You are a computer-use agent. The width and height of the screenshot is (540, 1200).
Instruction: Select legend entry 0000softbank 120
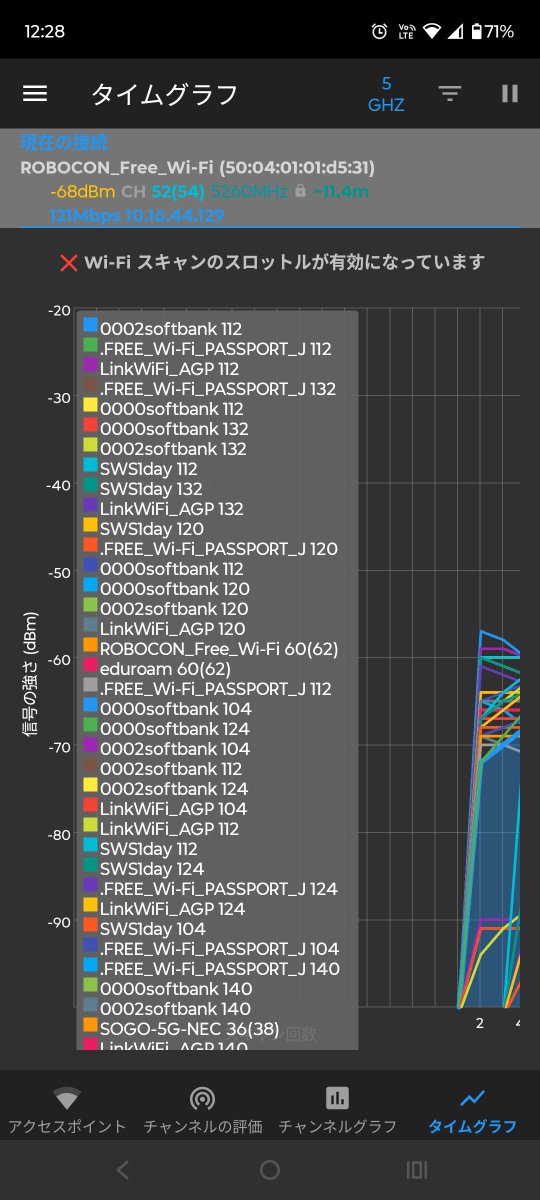[x=167, y=588]
